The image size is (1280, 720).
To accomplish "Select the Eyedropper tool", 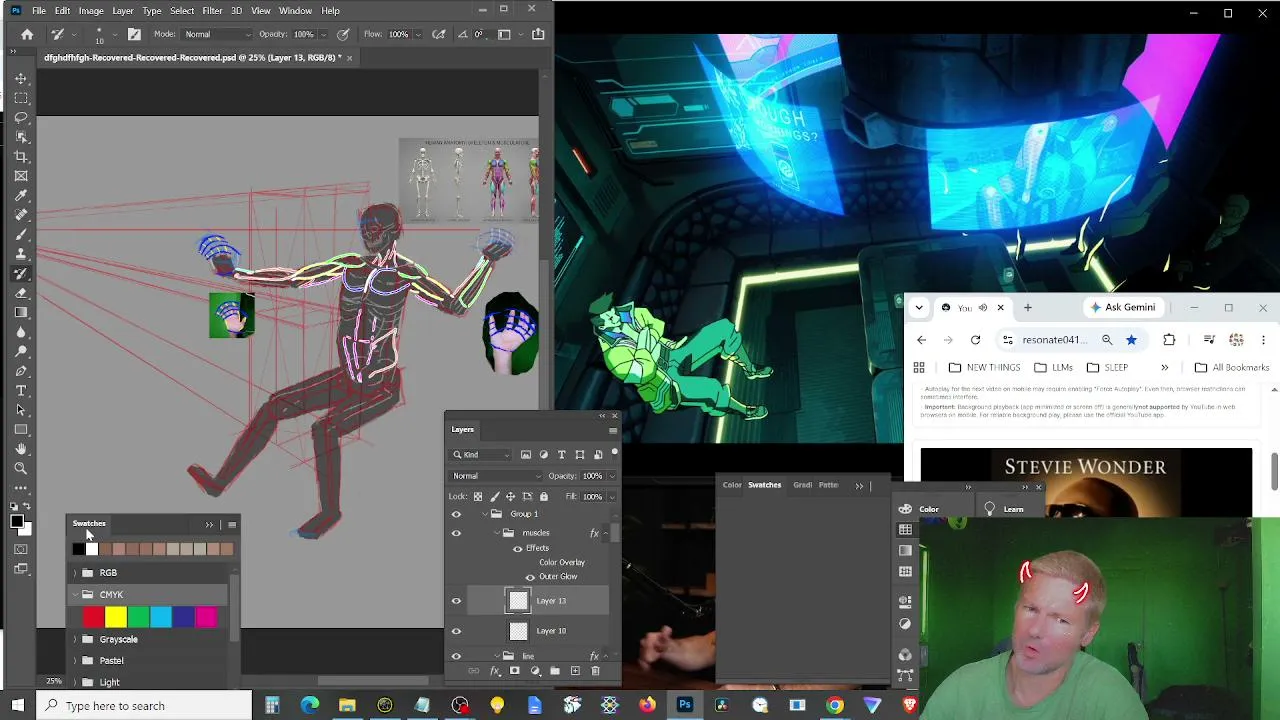I will coord(21,195).
